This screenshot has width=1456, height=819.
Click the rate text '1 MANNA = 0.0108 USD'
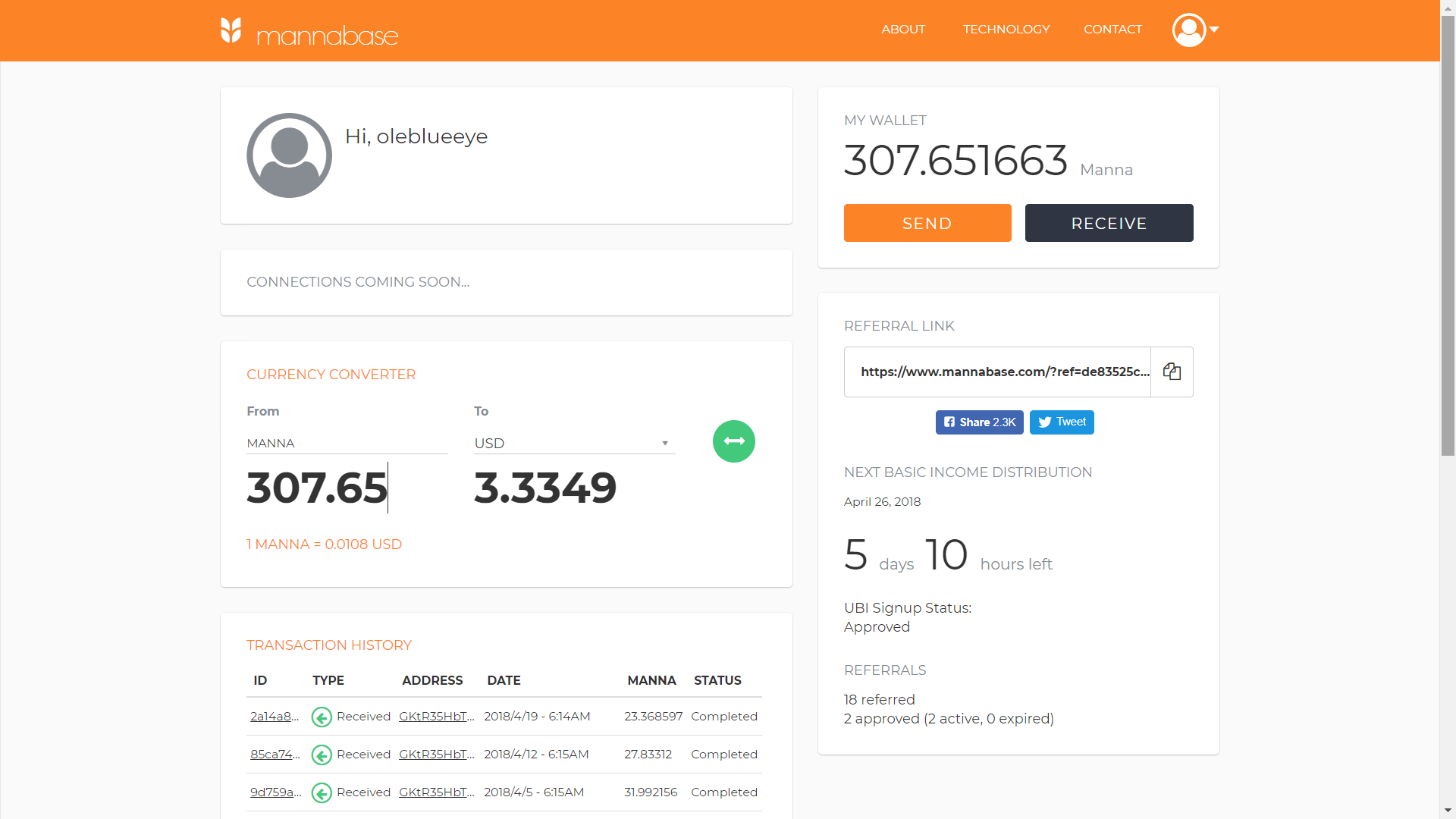(325, 544)
